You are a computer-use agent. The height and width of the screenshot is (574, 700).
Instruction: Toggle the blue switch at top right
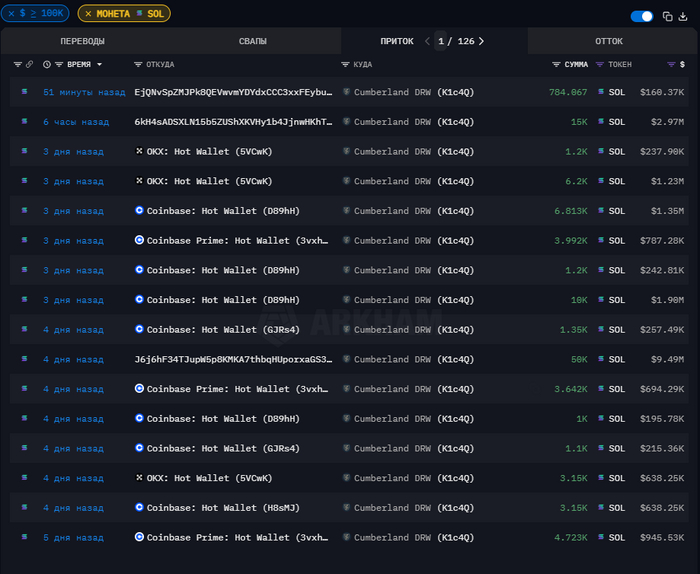tap(641, 17)
